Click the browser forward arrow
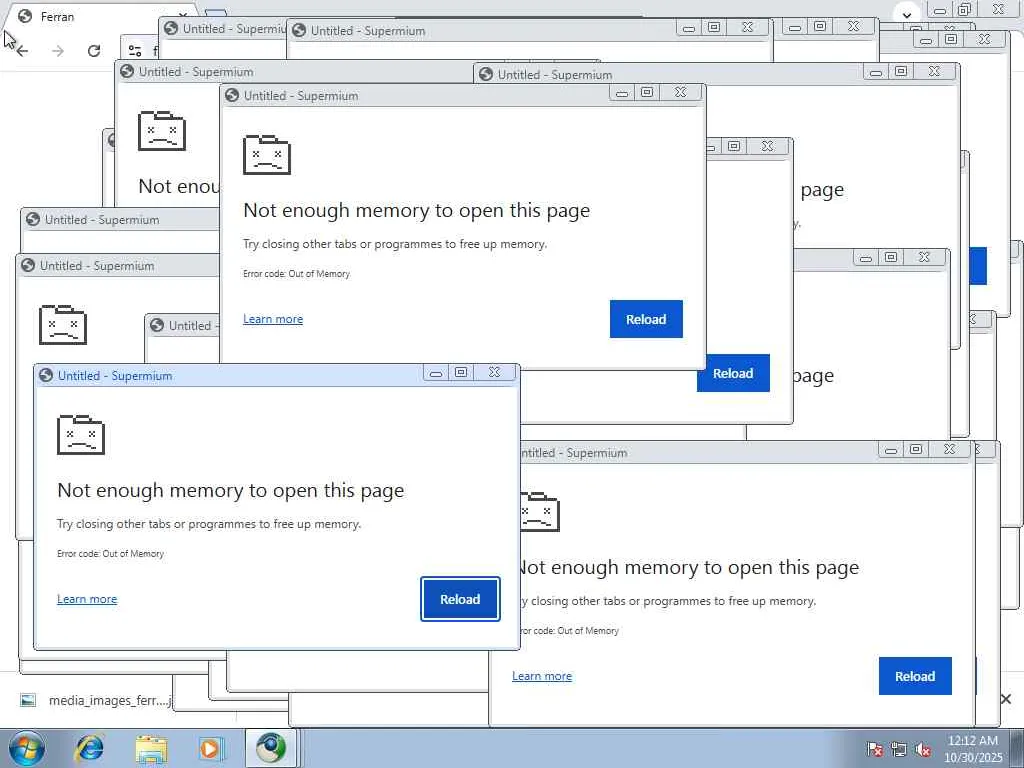Image resolution: width=1024 pixels, height=768 pixels. (x=58, y=51)
